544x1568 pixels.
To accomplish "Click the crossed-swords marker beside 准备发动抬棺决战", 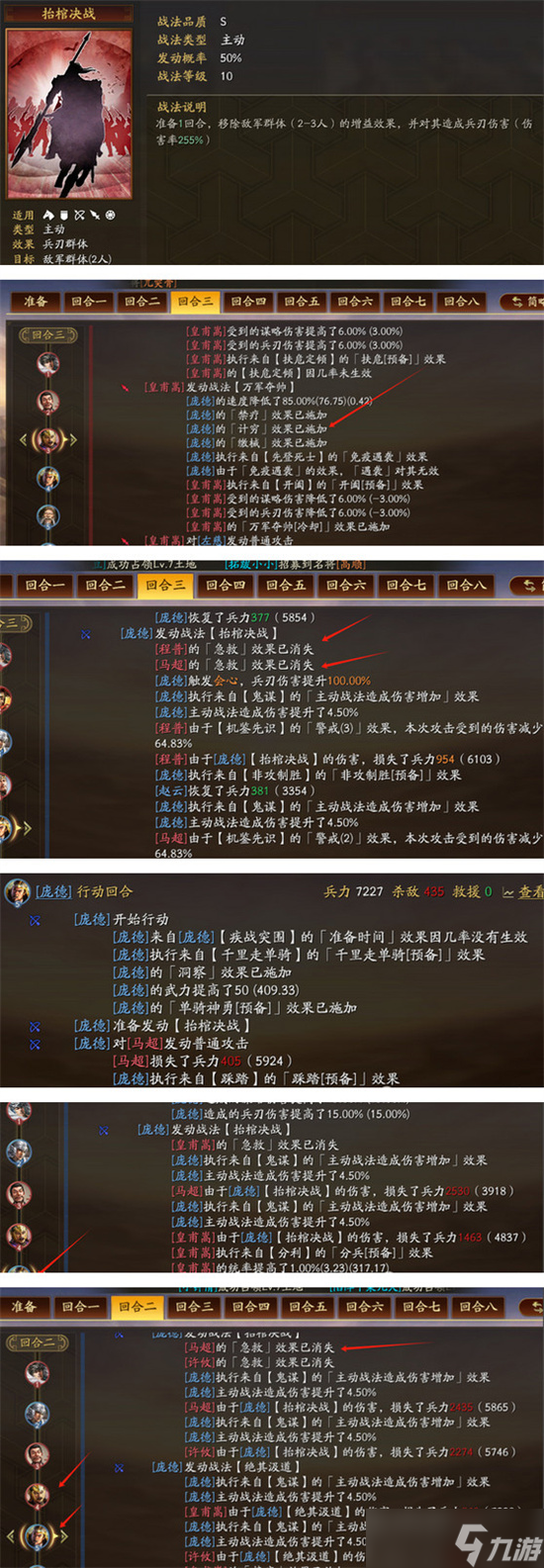I will (x=35, y=1026).
